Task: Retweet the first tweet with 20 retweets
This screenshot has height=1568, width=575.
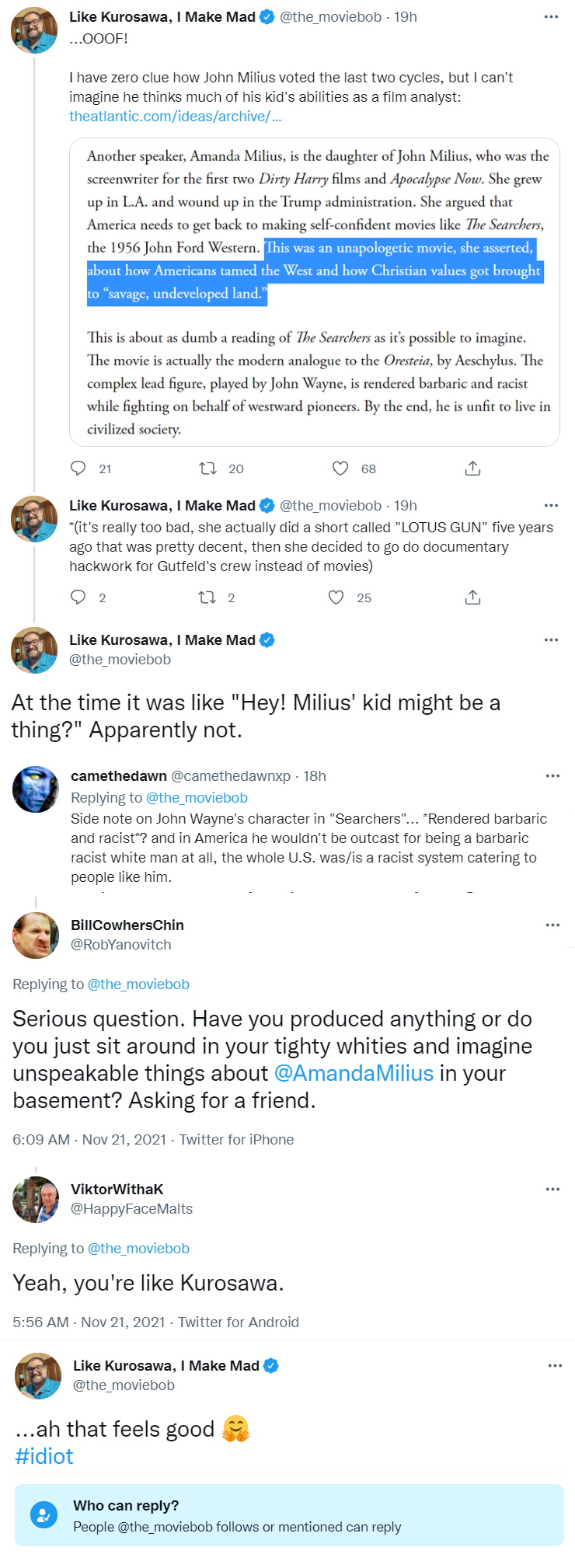Action: coord(207,469)
